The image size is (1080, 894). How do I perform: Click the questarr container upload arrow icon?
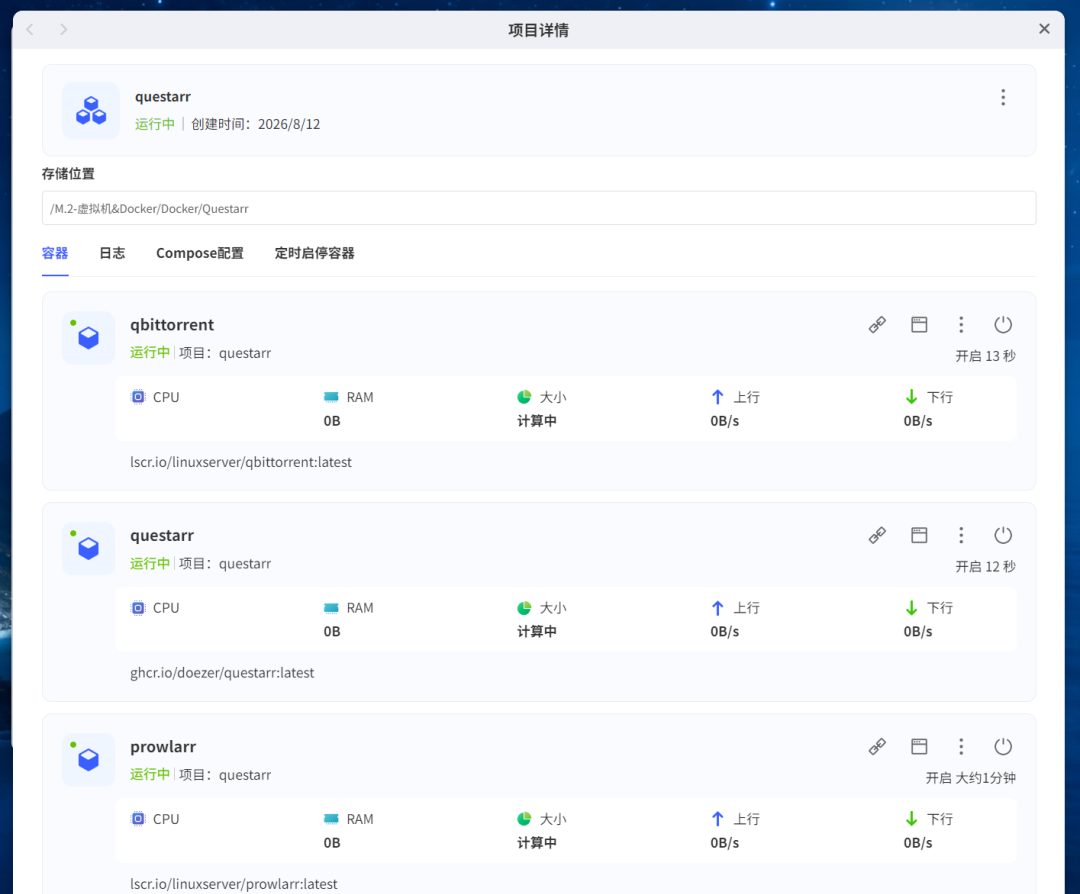(718, 607)
